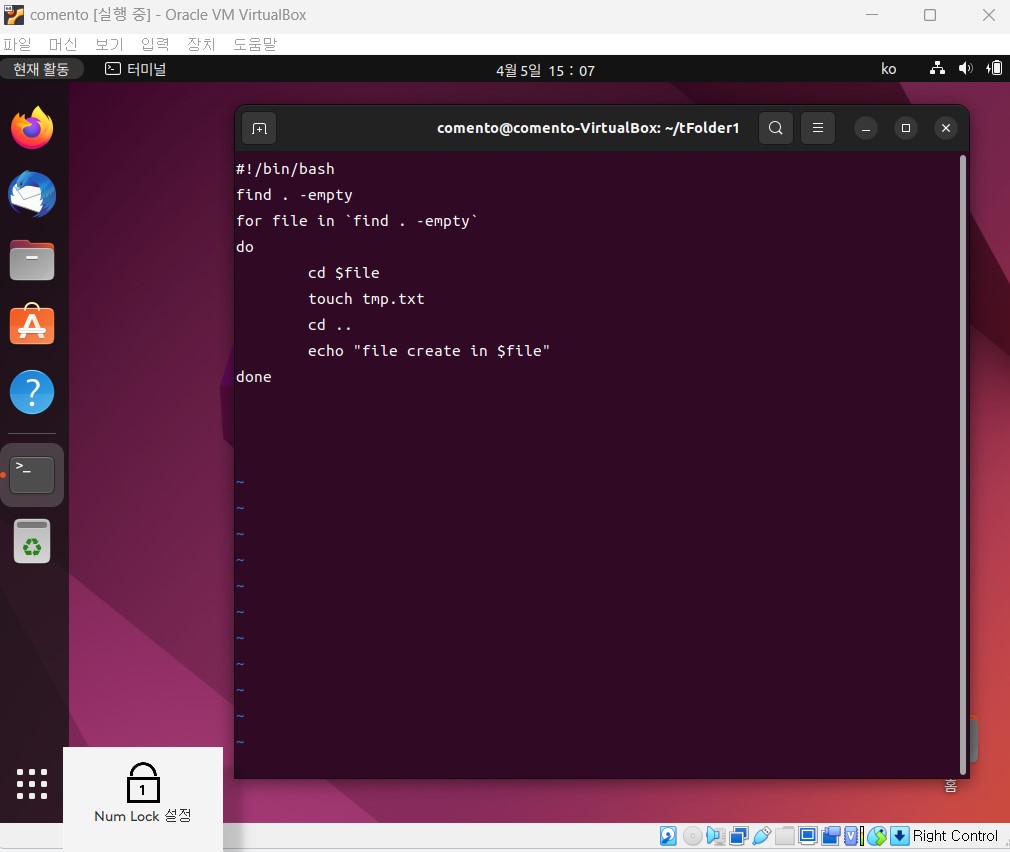This screenshot has width=1010, height=852.
Task: Click the mouse integration status icon
Action: pyautogui.click(x=877, y=836)
